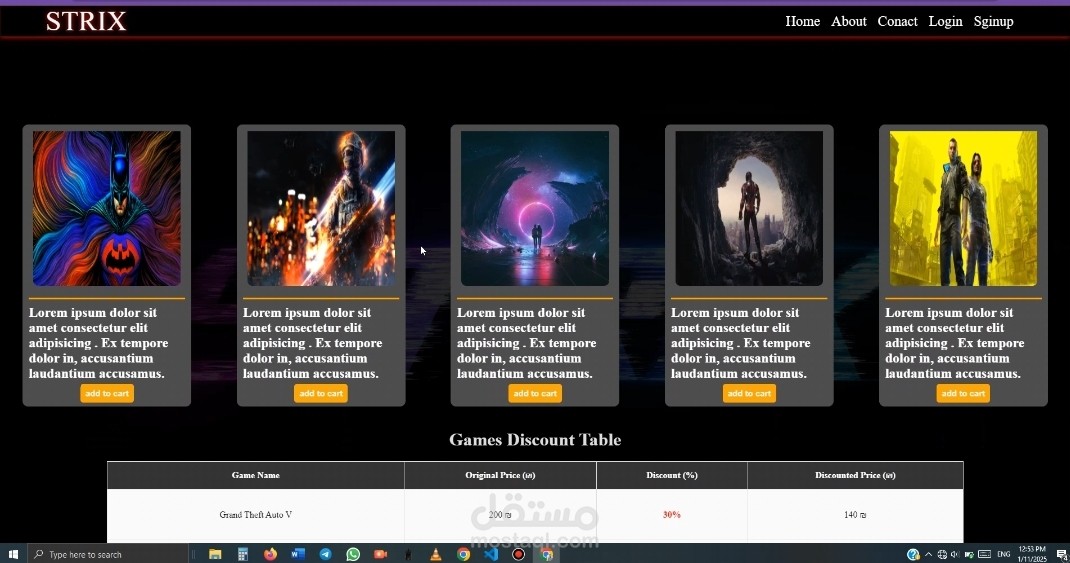The image size is (1070, 563).
Task: Click the STRIX site logo
Action: point(86,21)
